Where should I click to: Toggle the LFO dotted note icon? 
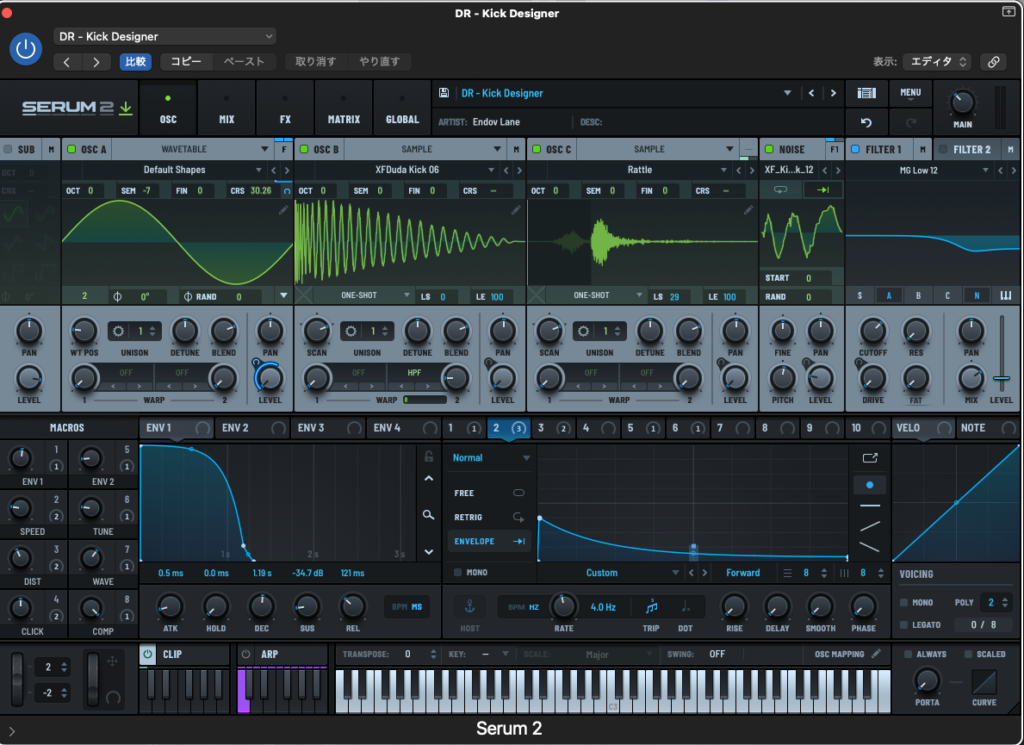coord(685,607)
